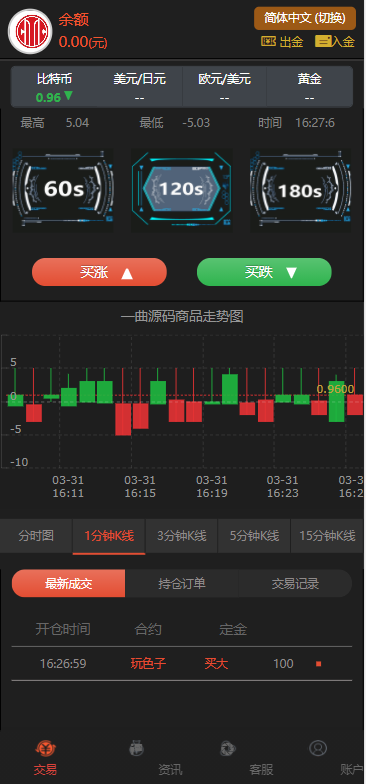Viewport: 366px width, 784px height.
Task: Switch chart to 1分钟K线
Action: (109, 536)
